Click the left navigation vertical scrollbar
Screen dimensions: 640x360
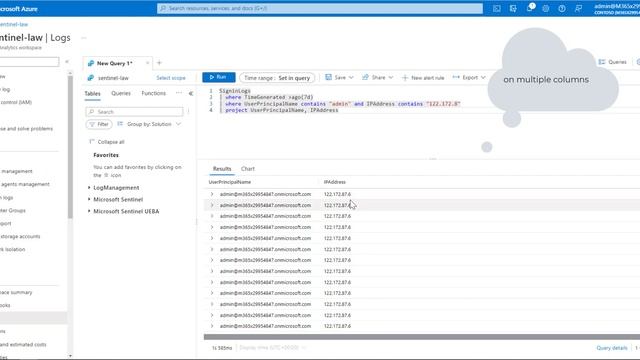tap(70, 147)
